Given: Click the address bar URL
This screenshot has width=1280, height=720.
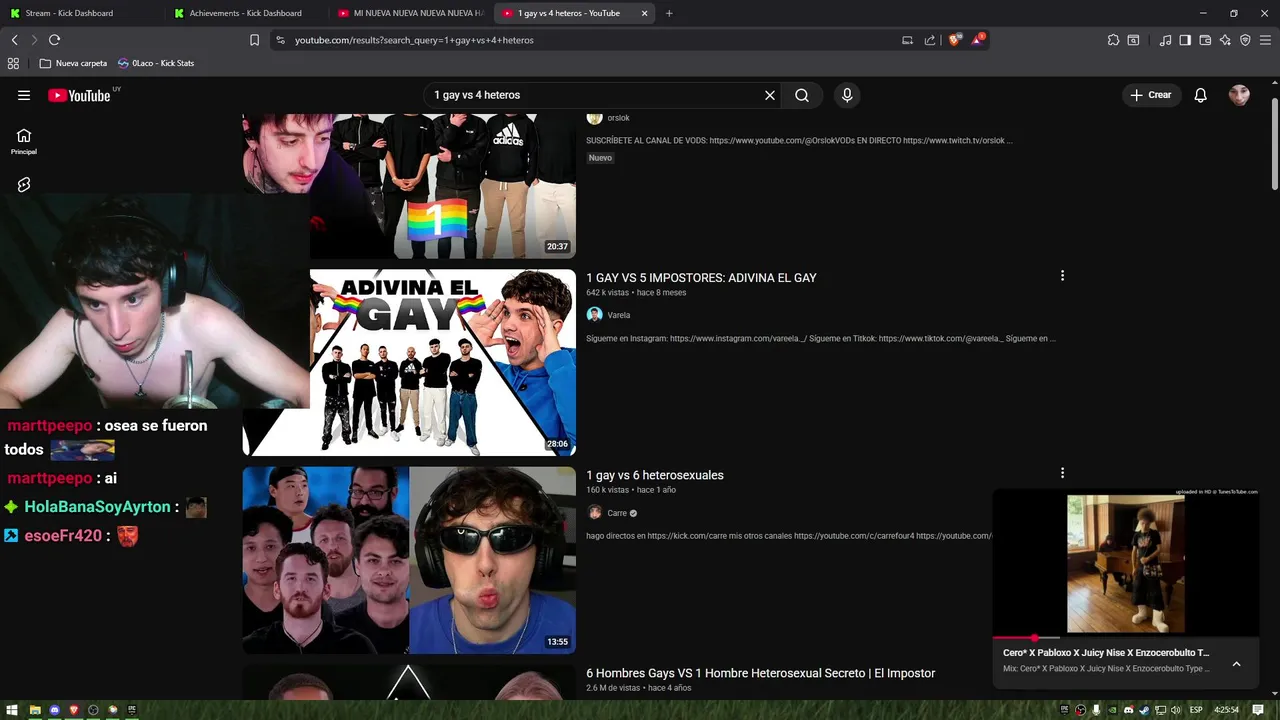Looking at the screenshot, I should [414, 40].
